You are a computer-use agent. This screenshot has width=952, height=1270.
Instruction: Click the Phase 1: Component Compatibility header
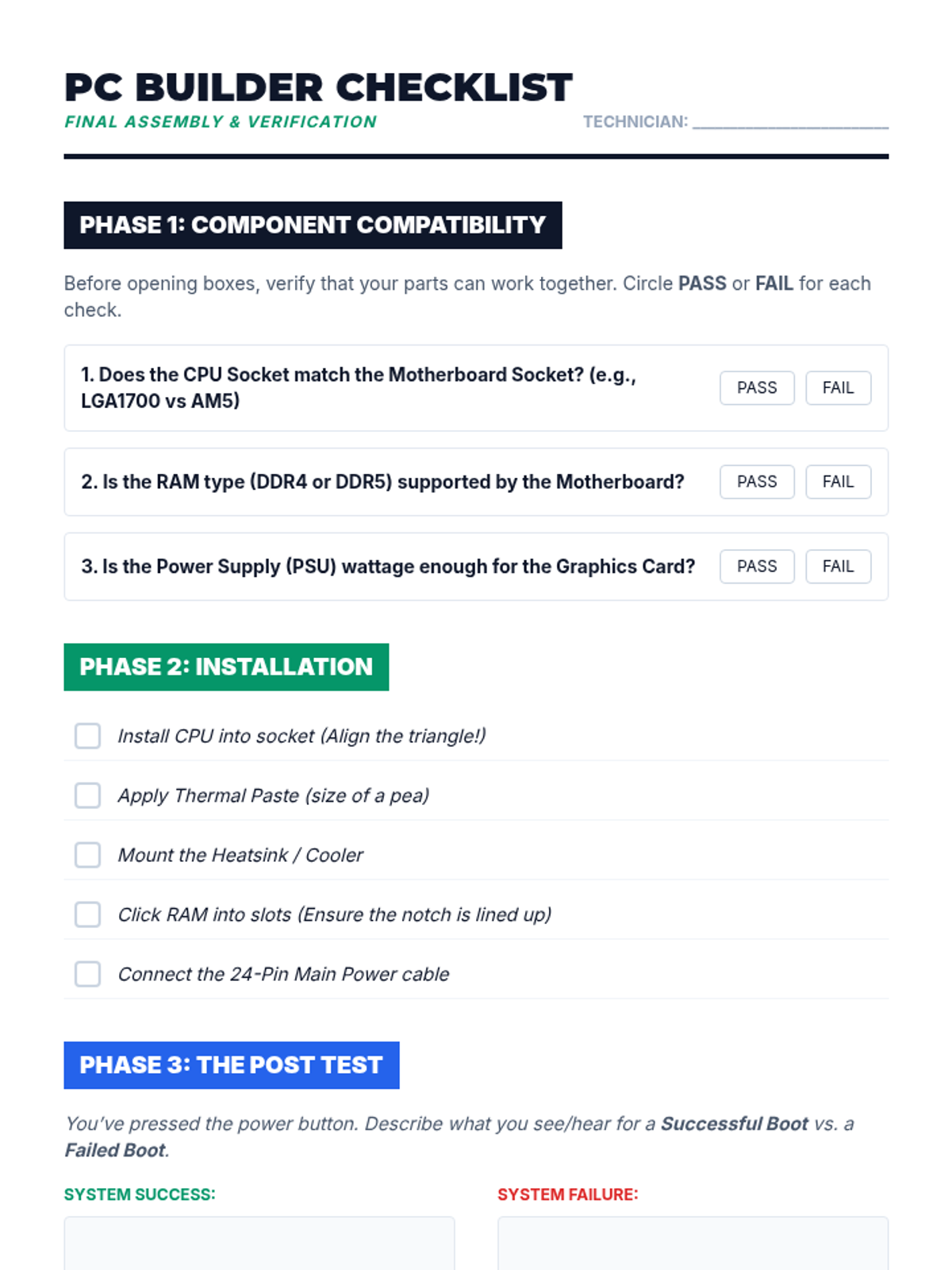(x=313, y=225)
